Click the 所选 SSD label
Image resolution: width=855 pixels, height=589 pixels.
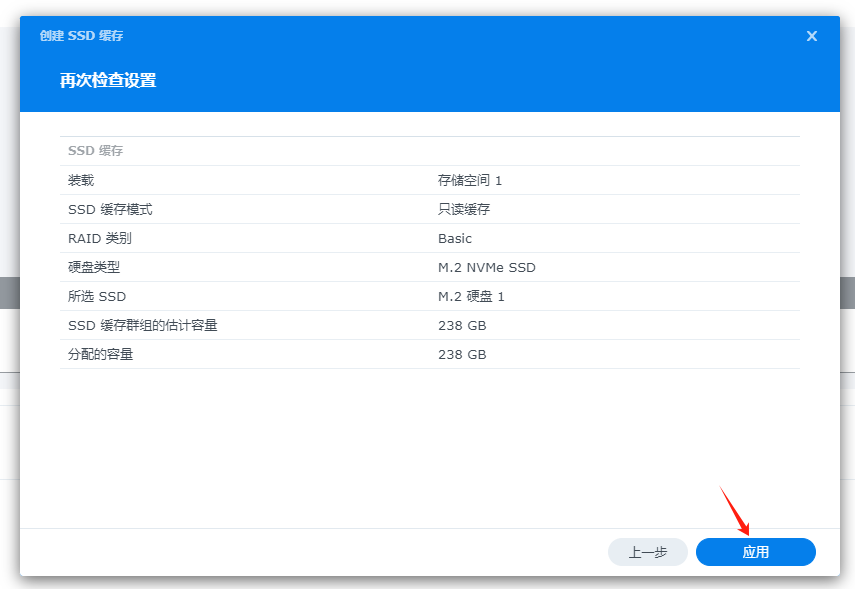point(97,296)
